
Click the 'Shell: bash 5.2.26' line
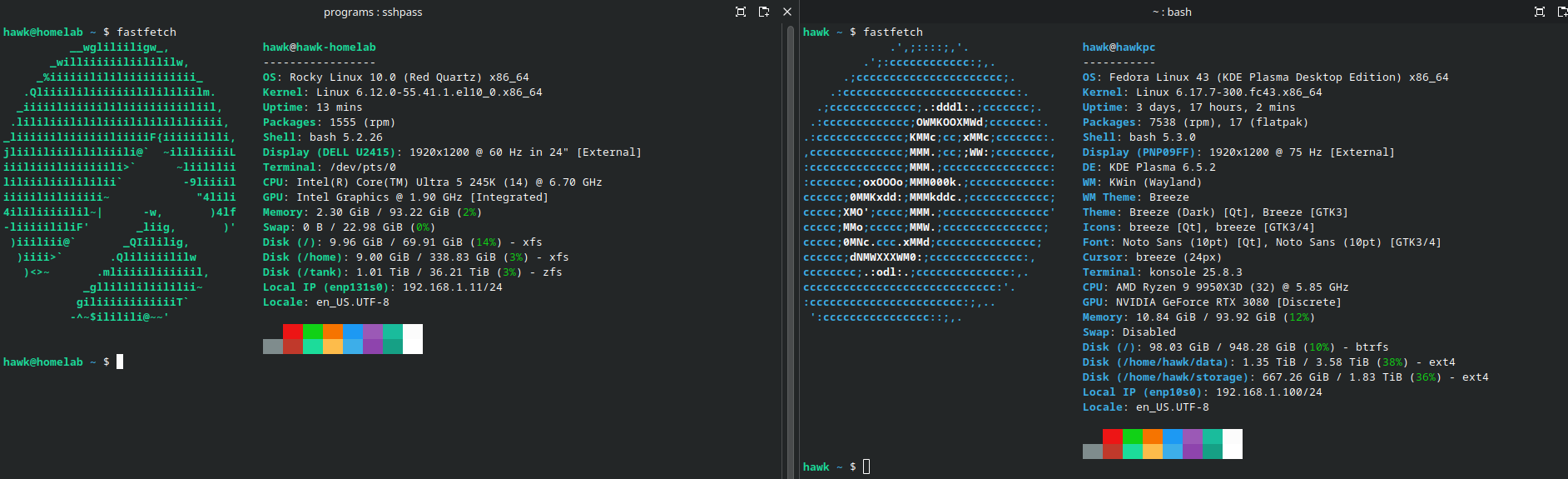(x=323, y=137)
